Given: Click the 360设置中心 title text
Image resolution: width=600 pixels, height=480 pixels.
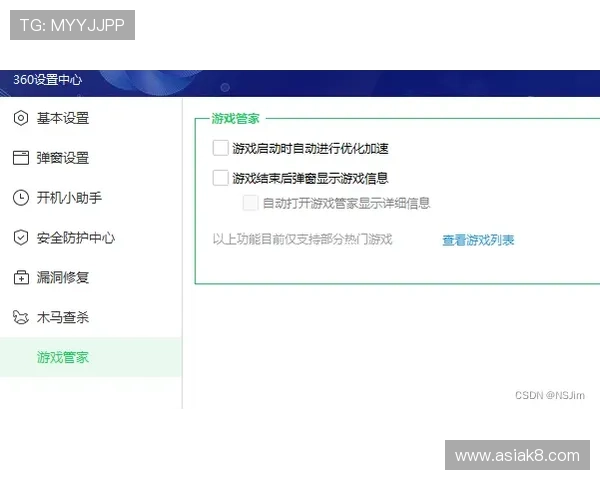Looking at the screenshot, I should (x=47, y=80).
